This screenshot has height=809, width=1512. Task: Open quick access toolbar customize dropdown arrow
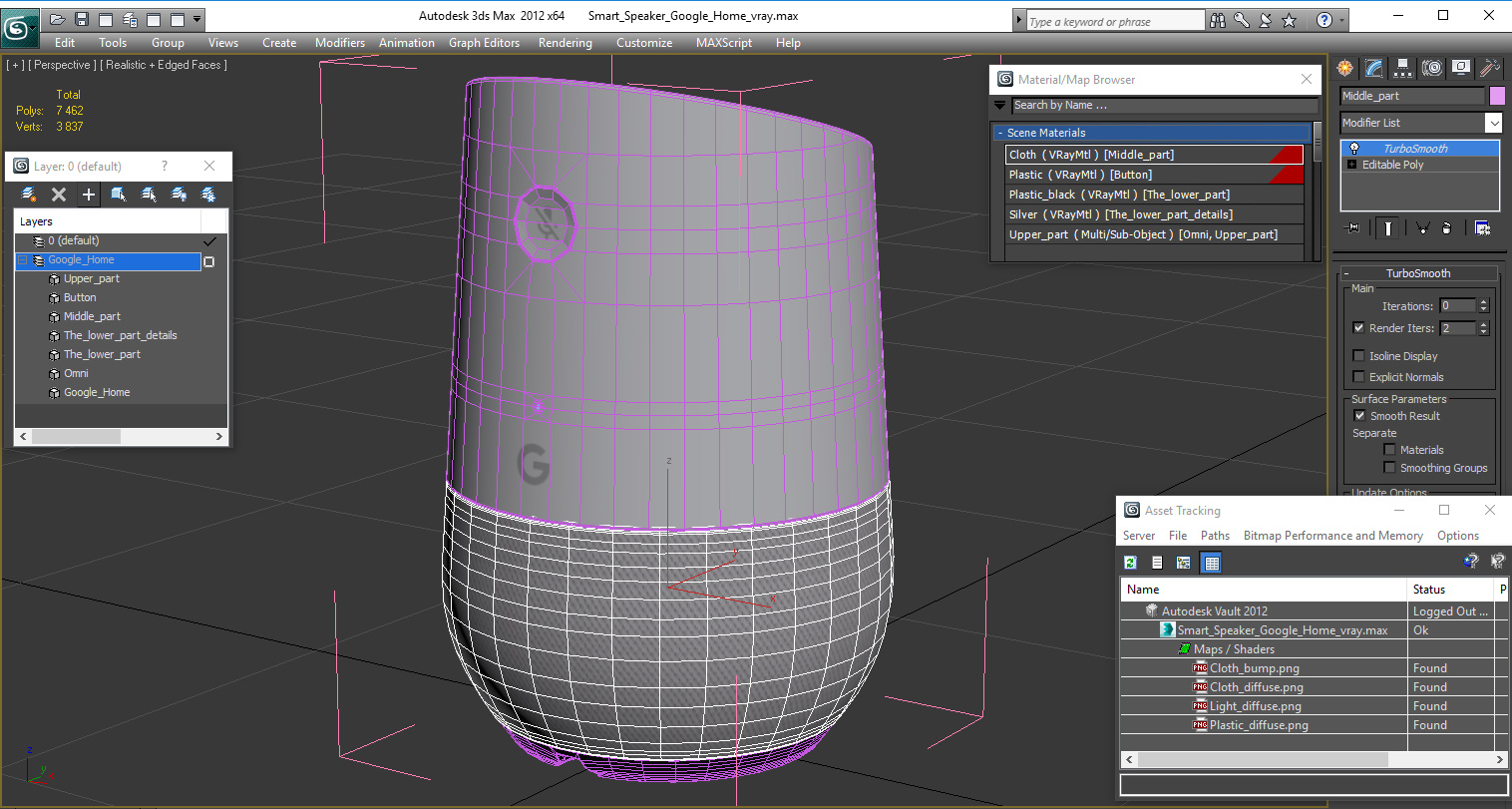click(197, 19)
